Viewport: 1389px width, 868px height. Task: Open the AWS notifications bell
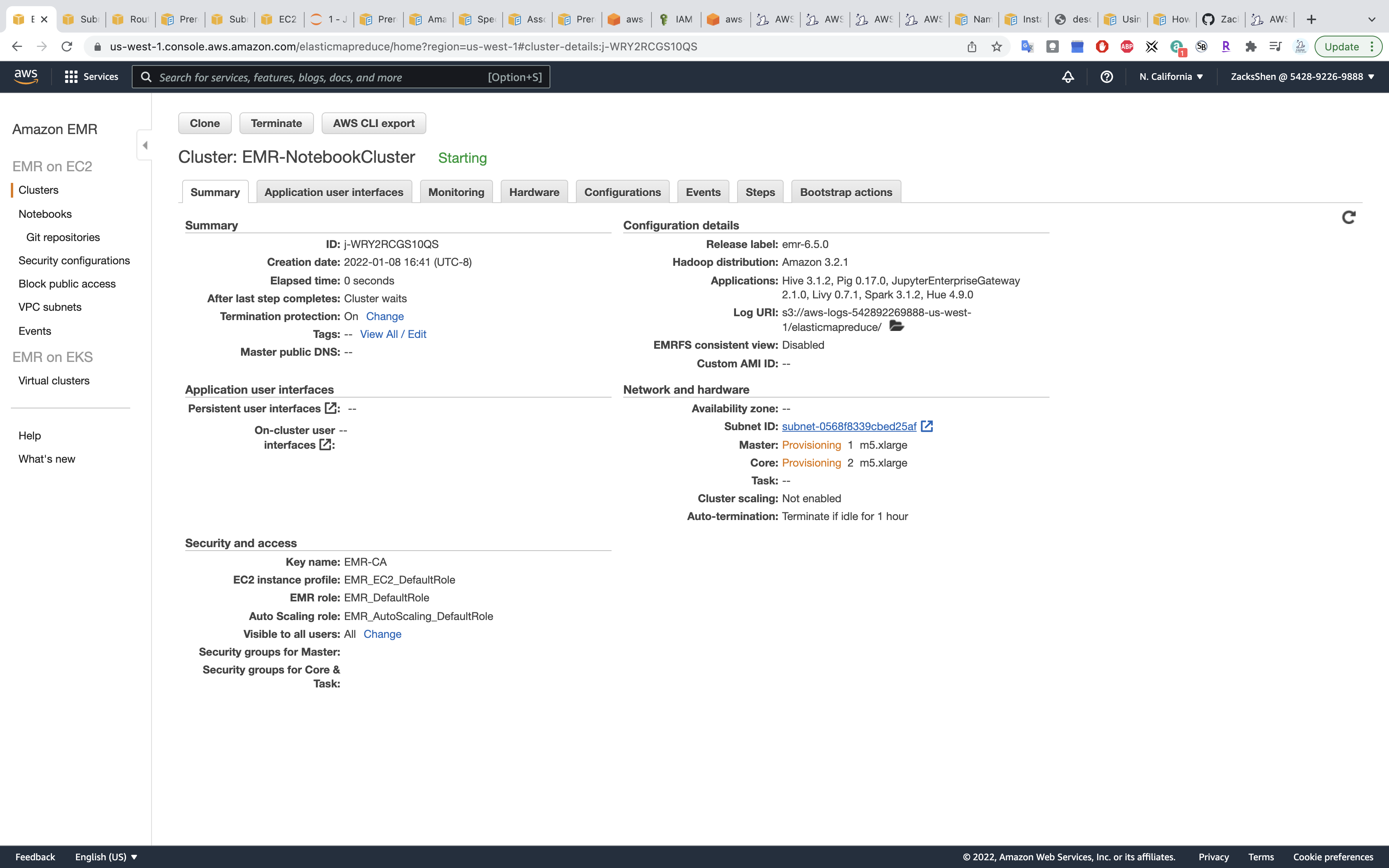(1068, 76)
